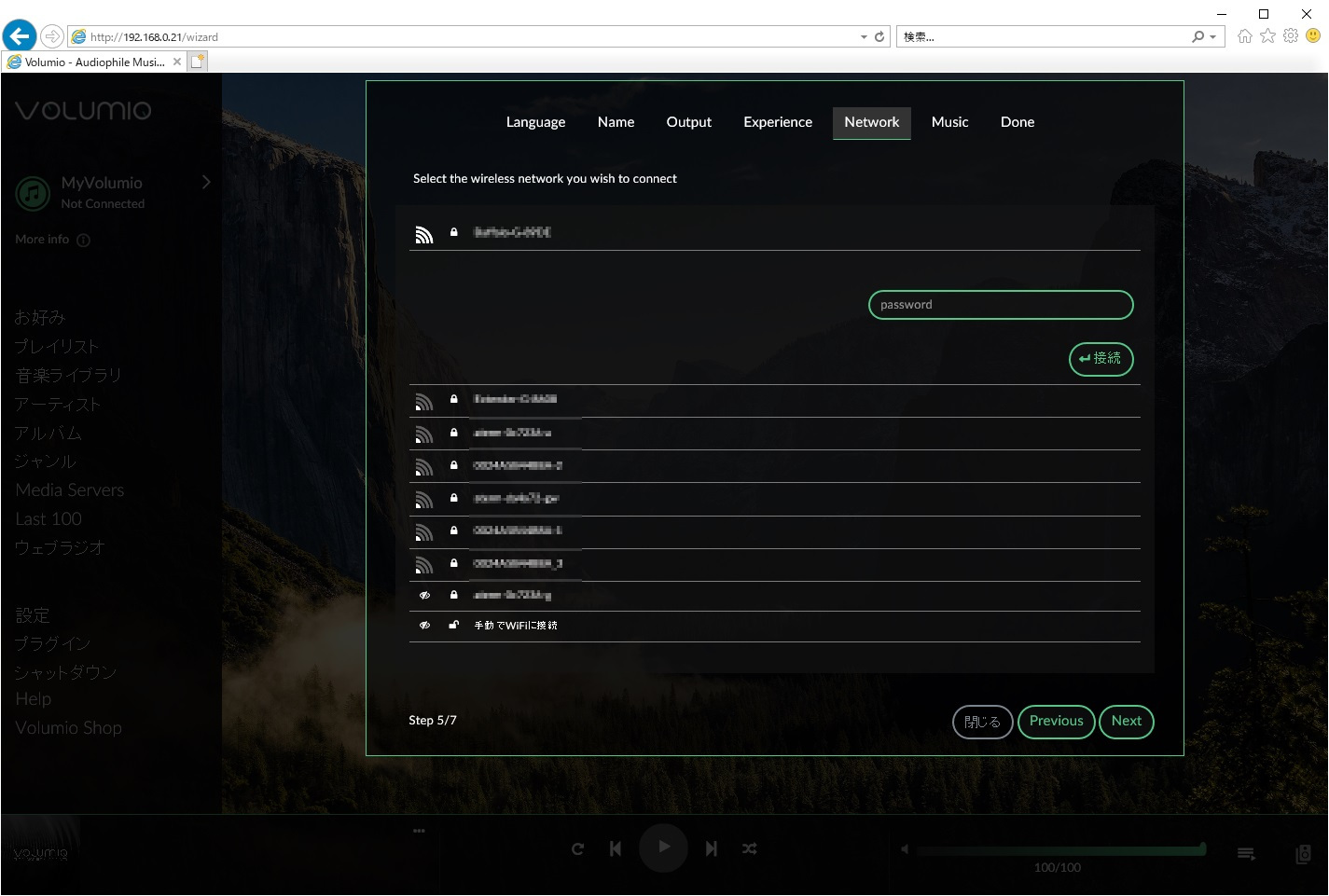The width and height of the screenshot is (1329, 896).
Task: Toggle shuffle playback icon
Action: coord(749,848)
